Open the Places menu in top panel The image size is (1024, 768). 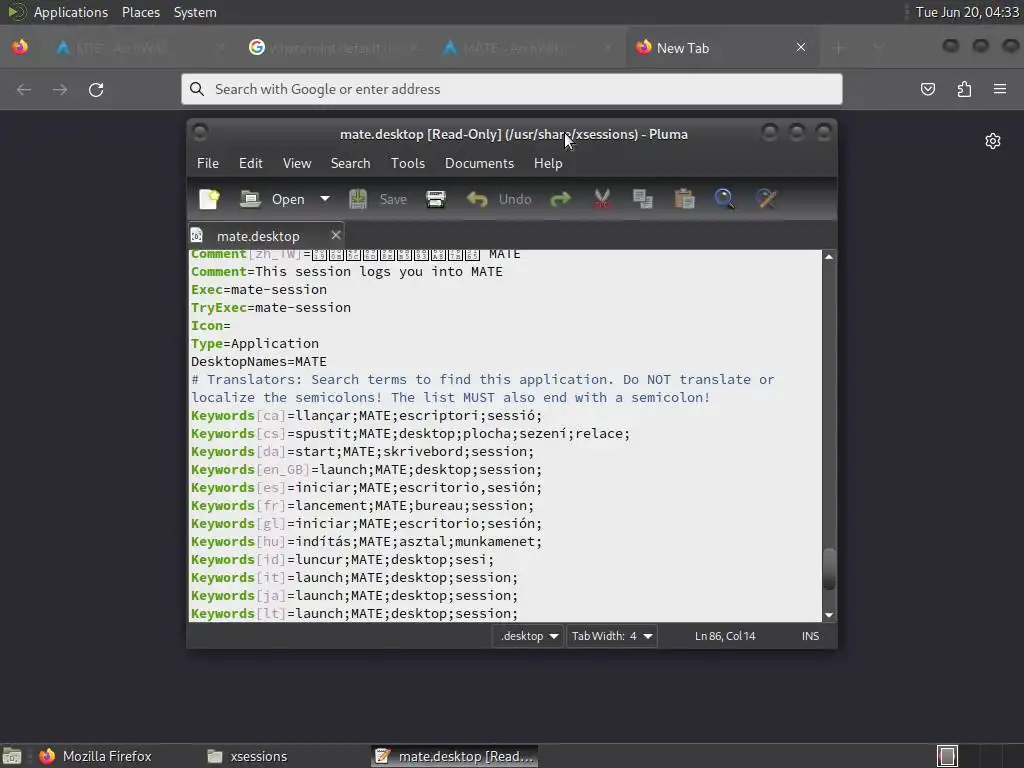click(x=141, y=12)
